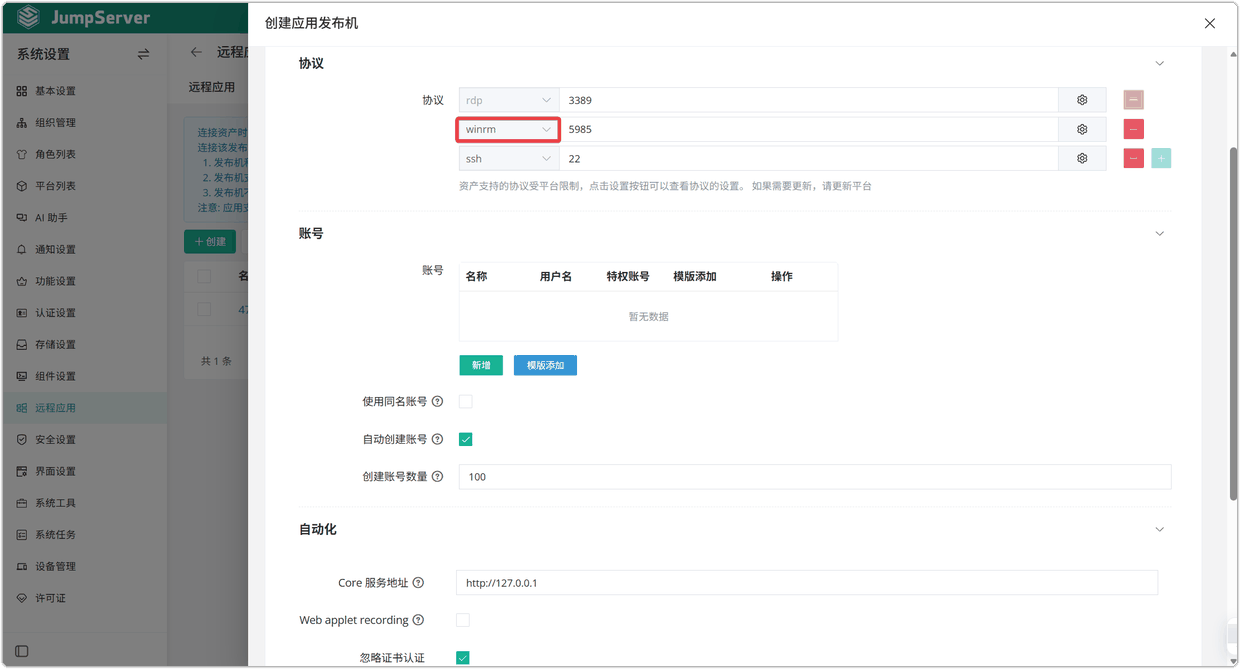Click the 许可证 sidebar icon

pos(22,598)
